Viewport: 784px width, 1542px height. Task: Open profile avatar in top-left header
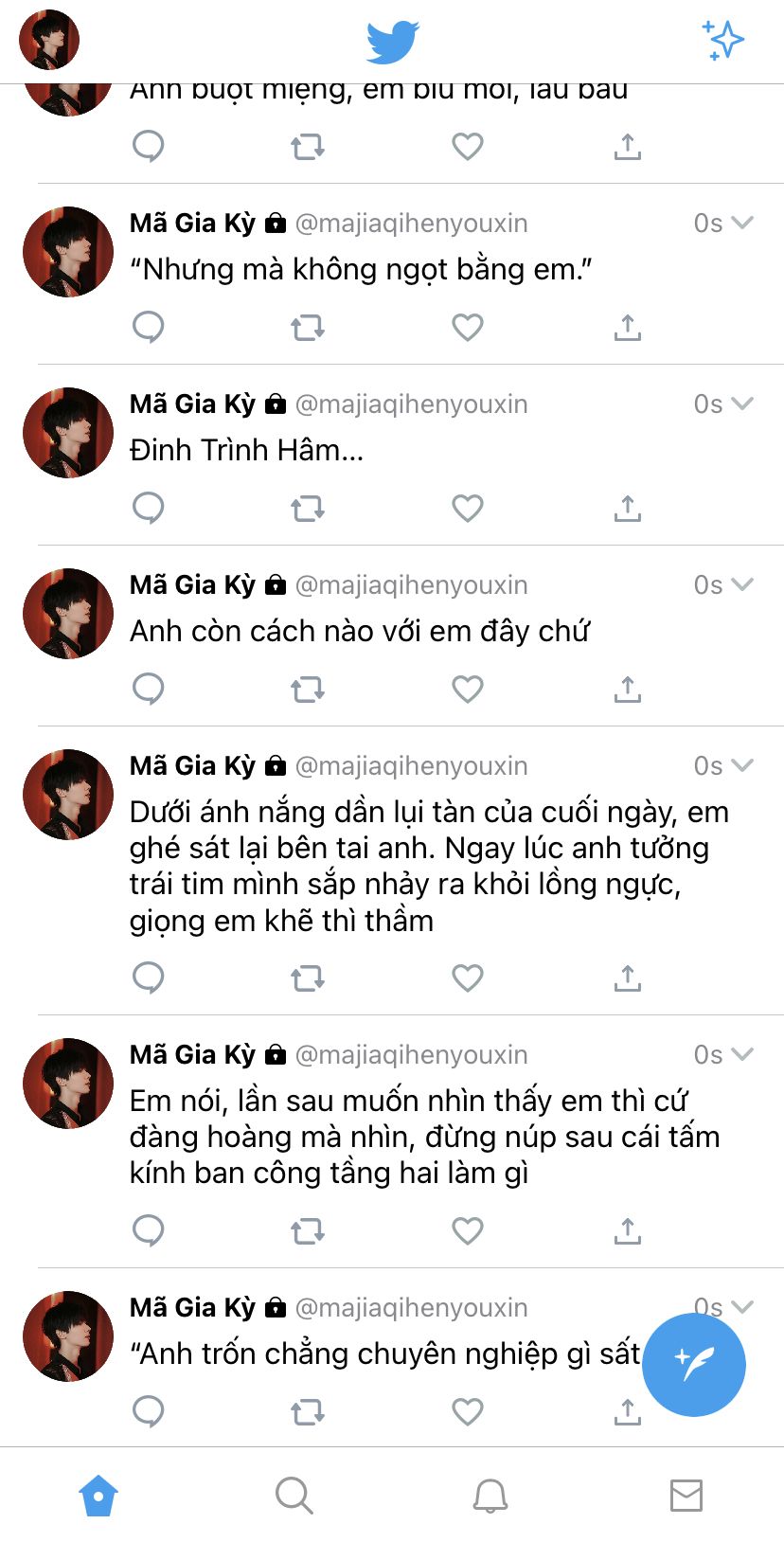tap(49, 40)
